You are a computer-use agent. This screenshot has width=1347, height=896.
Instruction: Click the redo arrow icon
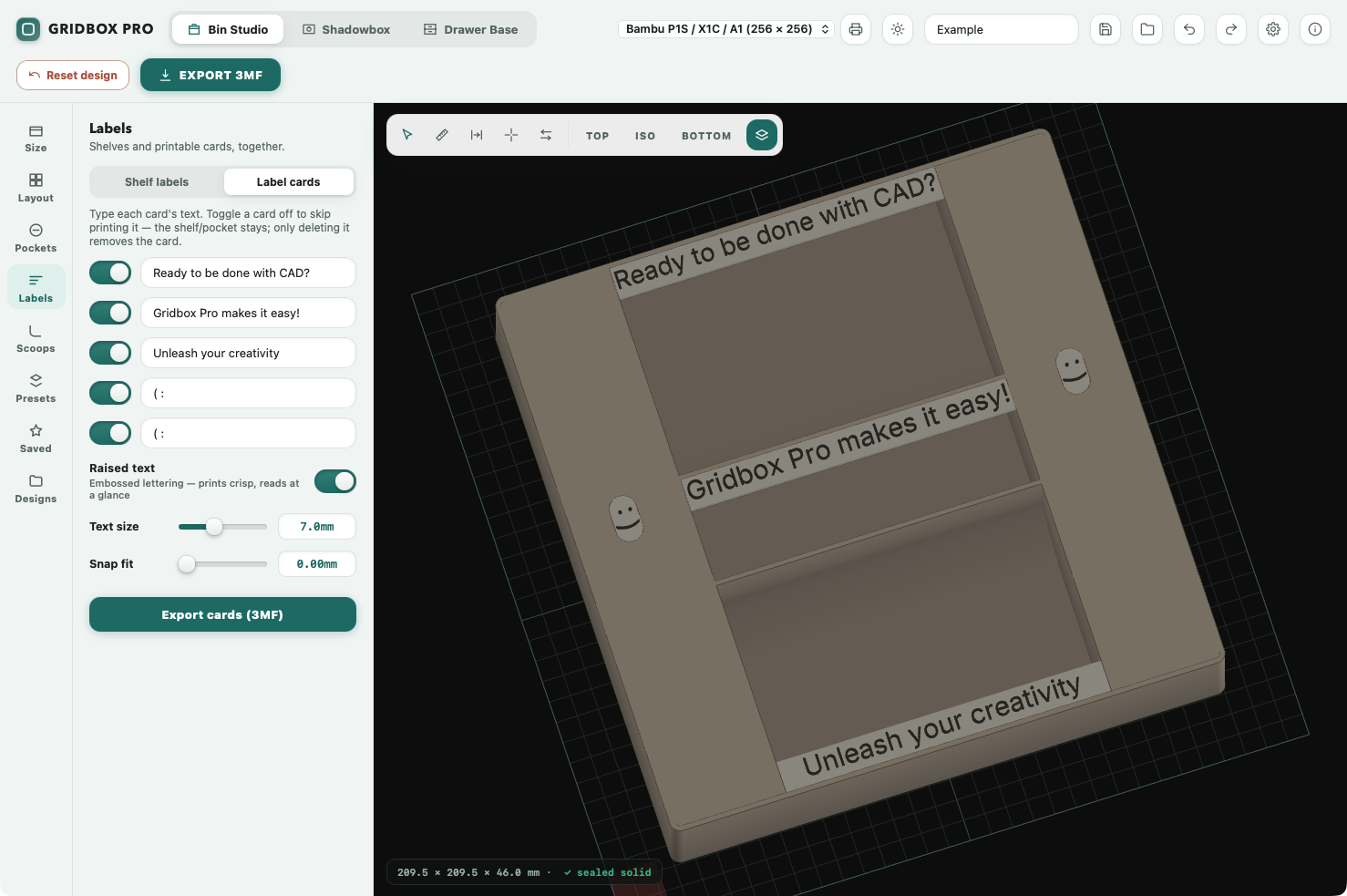(x=1231, y=29)
